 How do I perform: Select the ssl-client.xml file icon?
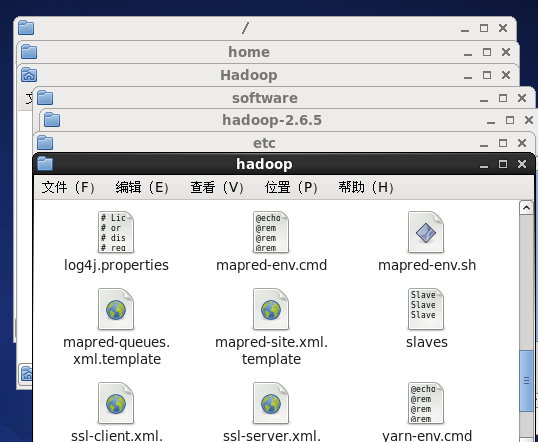116,403
